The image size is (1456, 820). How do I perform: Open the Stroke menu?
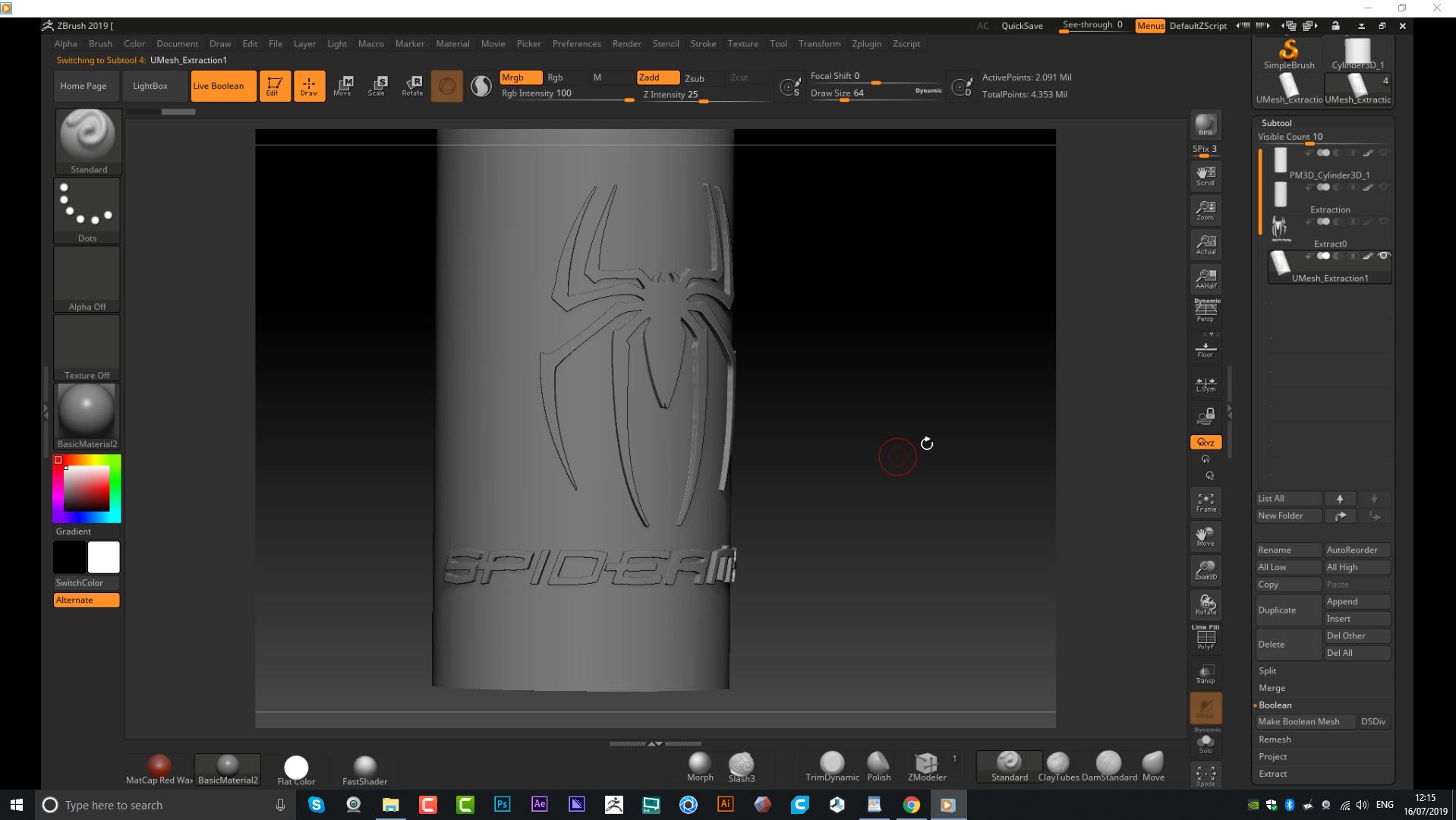coord(703,44)
